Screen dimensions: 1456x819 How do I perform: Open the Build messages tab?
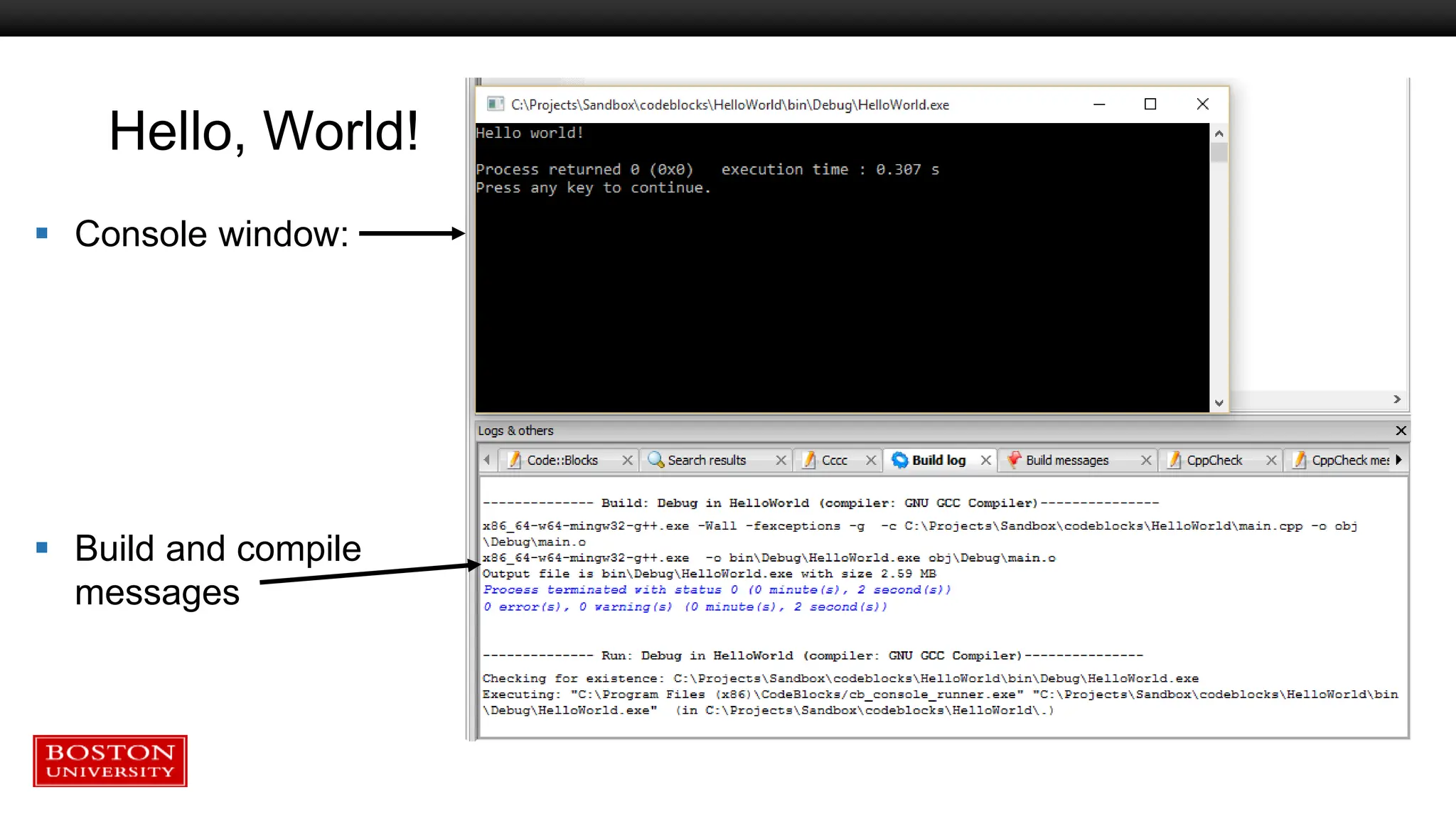(1066, 460)
